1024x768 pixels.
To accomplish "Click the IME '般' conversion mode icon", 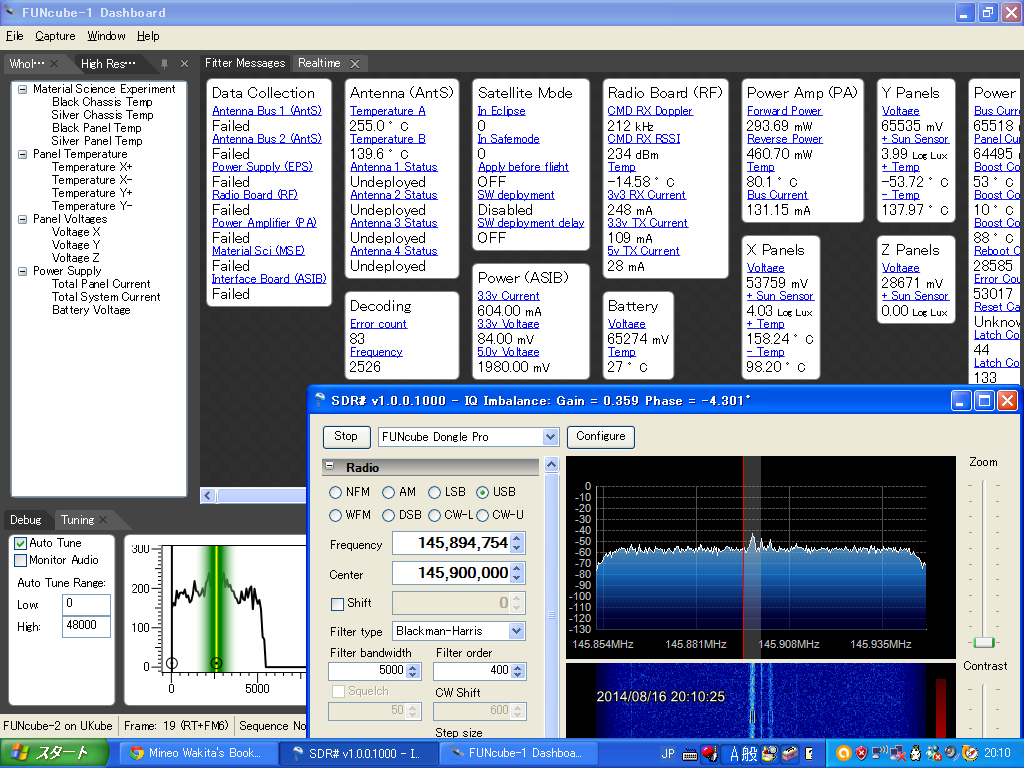I will (x=750, y=754).
